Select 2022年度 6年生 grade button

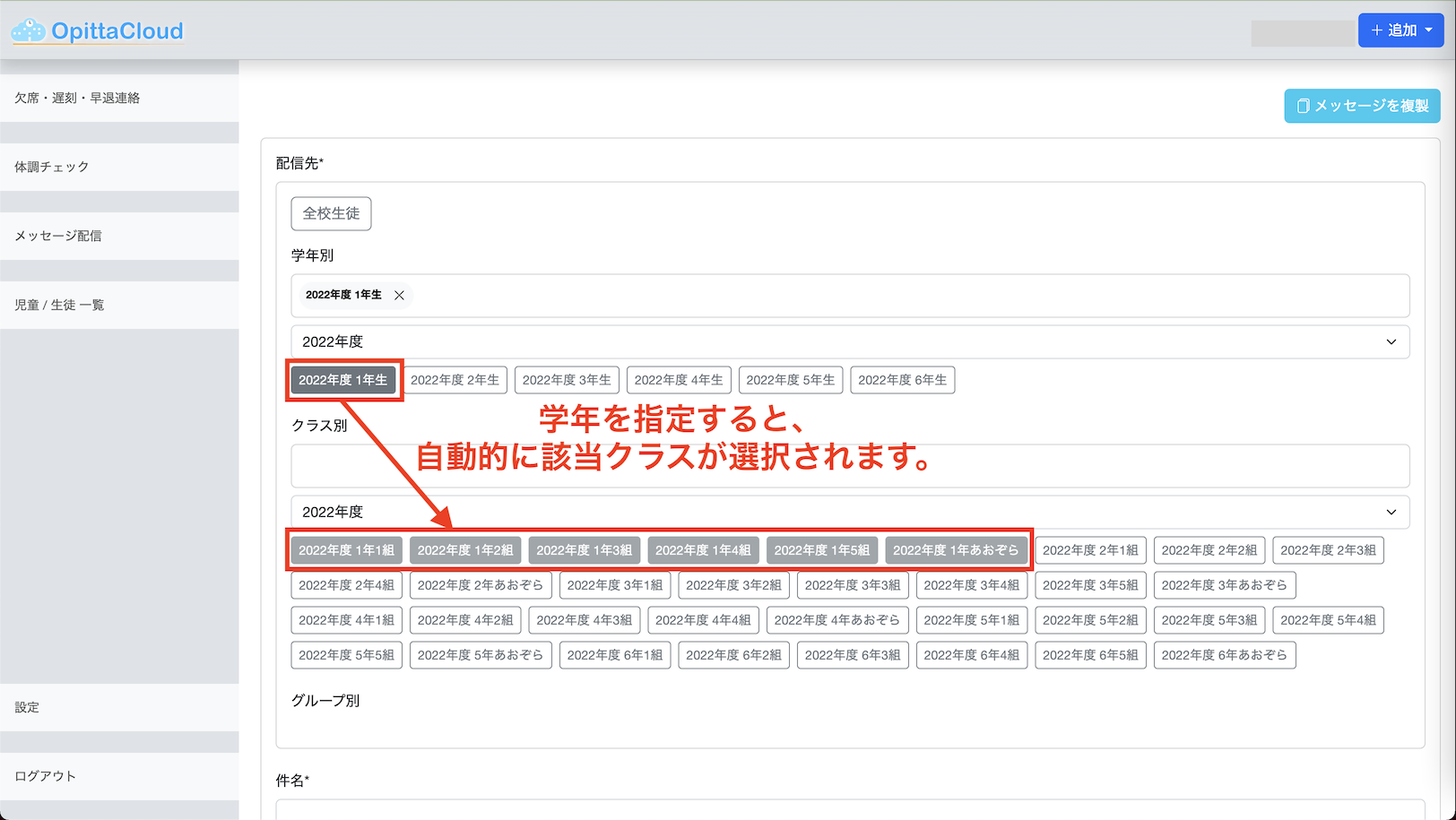902,380
